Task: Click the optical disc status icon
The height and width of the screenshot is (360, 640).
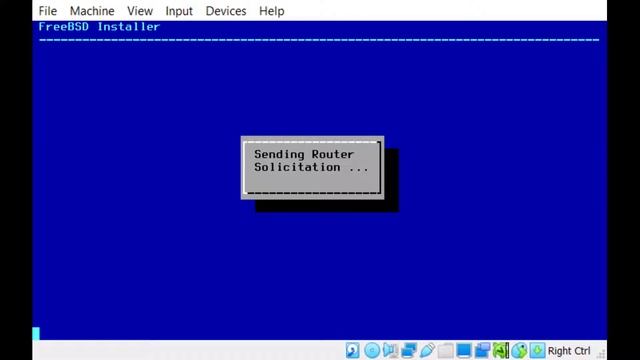Action: [372, 351]
